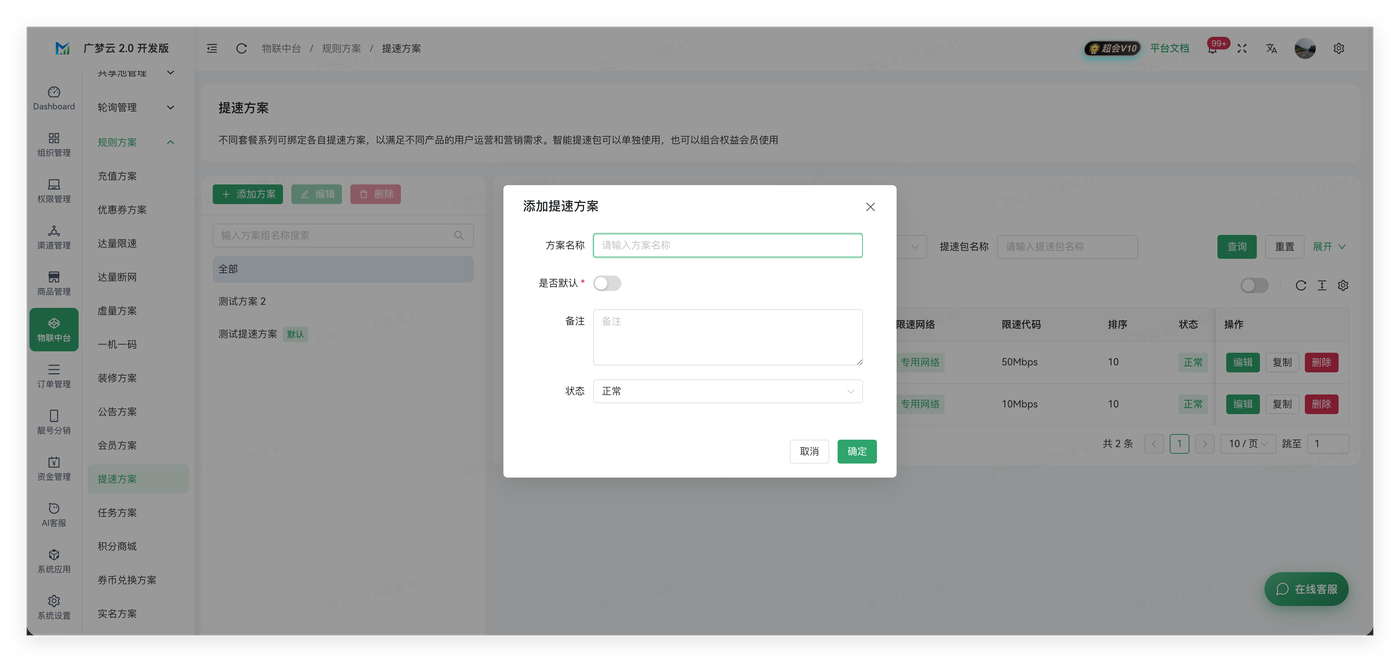Close the 添加提速方案 dialog
The height and width of the screenshot is (662, 1400).
click(x=870, y=207)
